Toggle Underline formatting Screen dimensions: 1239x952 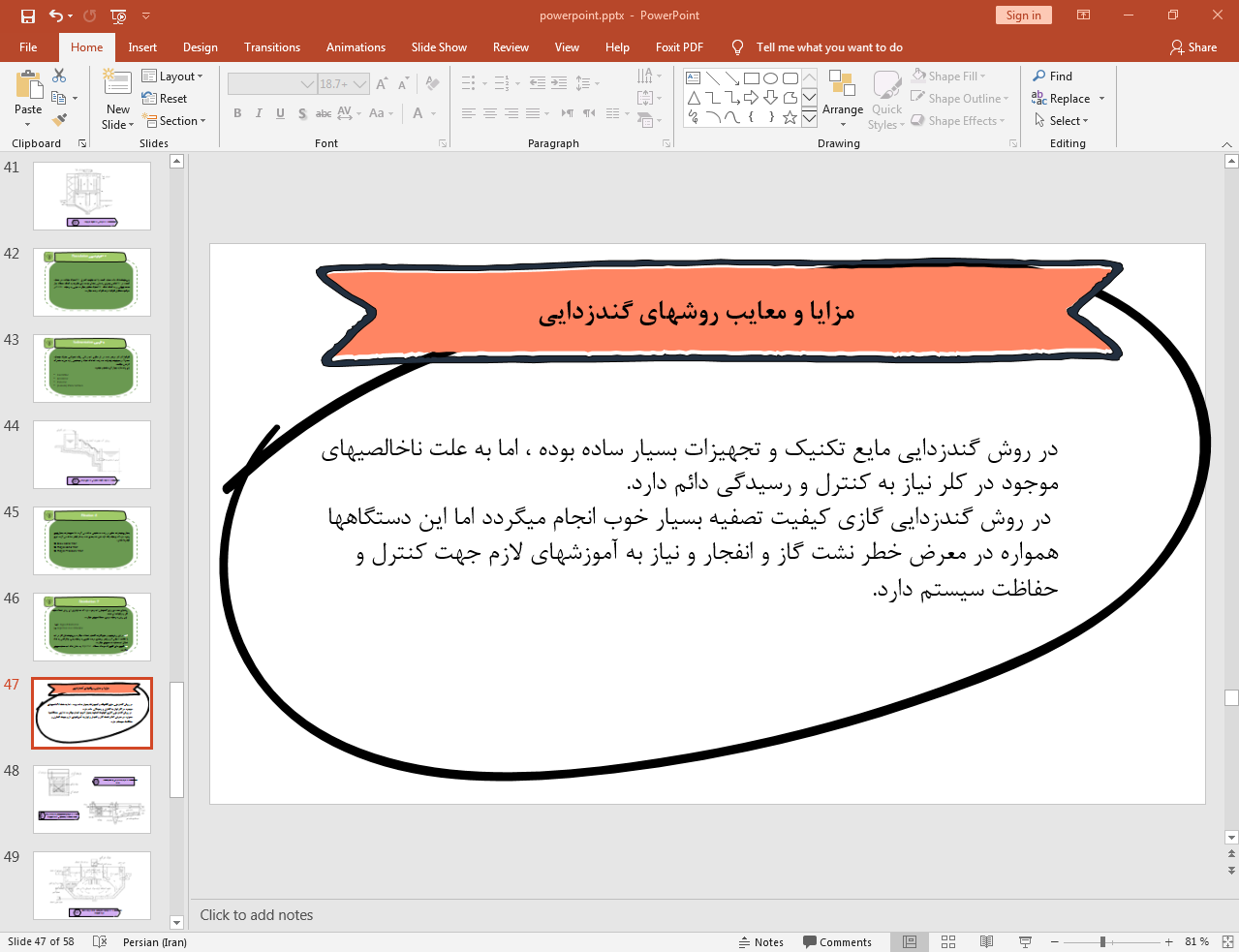coord(280,113)
